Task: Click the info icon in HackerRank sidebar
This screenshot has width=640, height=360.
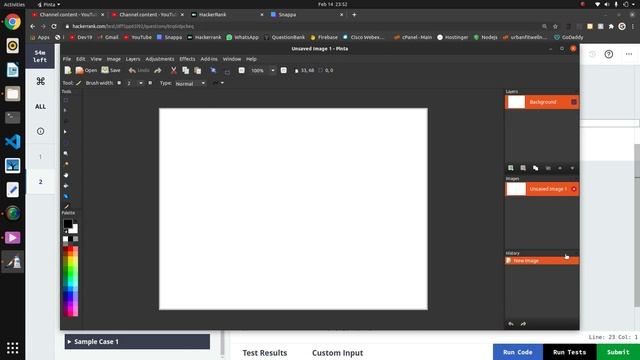Action: click(40, 131)
